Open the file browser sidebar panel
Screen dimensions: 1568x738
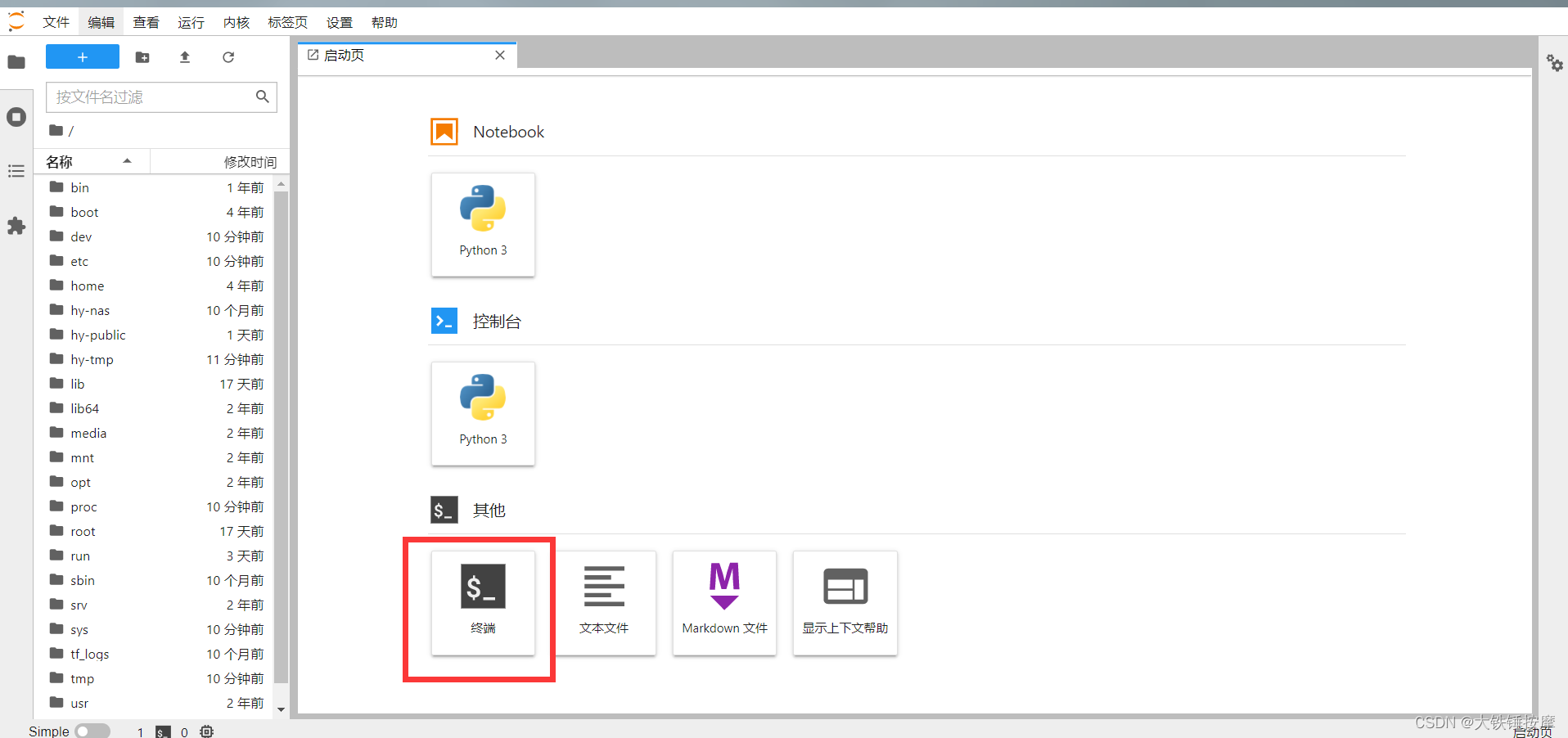tap(16, 62)
